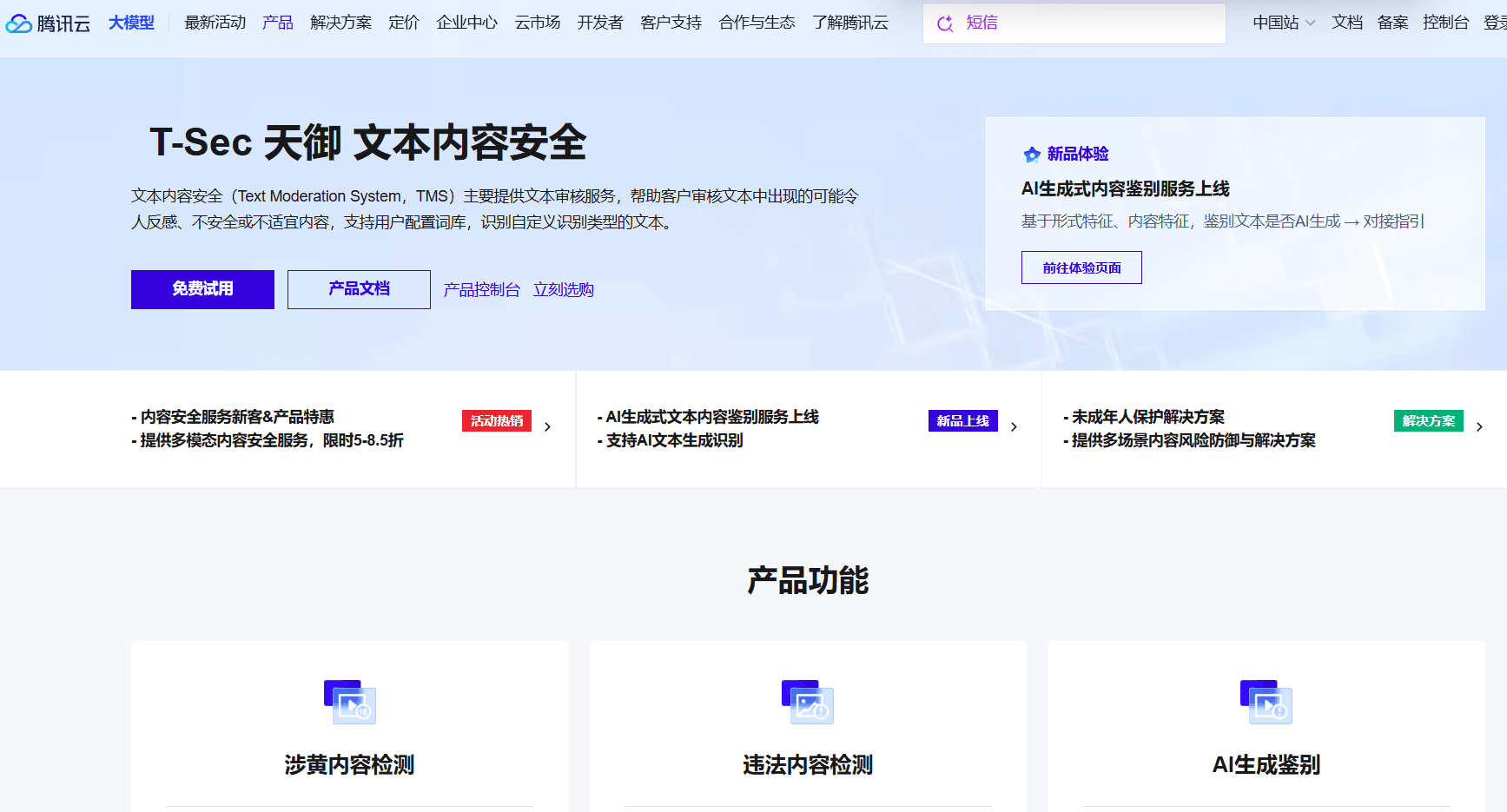Open the 备案 link in header
The image size is (1507, 812).
(1393, 23)
